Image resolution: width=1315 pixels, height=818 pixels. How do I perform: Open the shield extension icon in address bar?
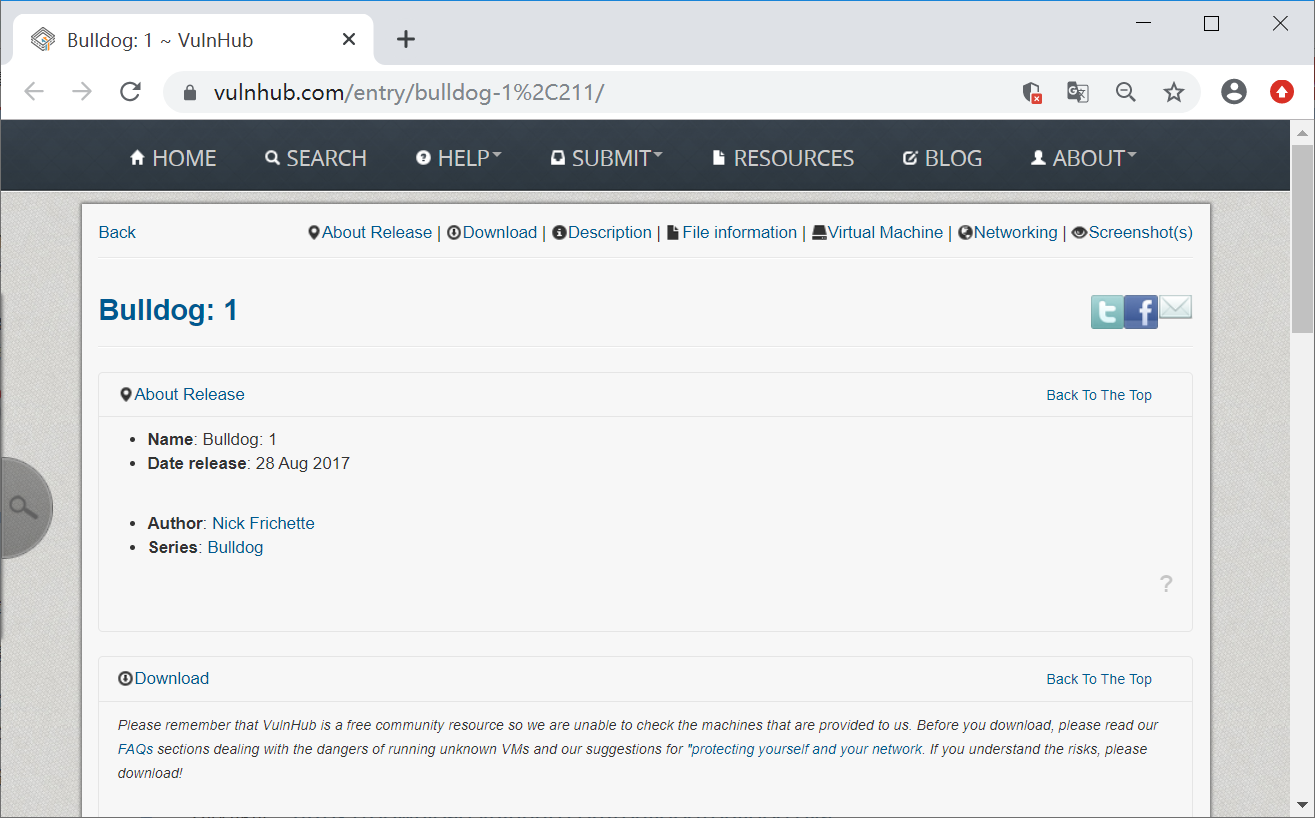point(1032,93)
